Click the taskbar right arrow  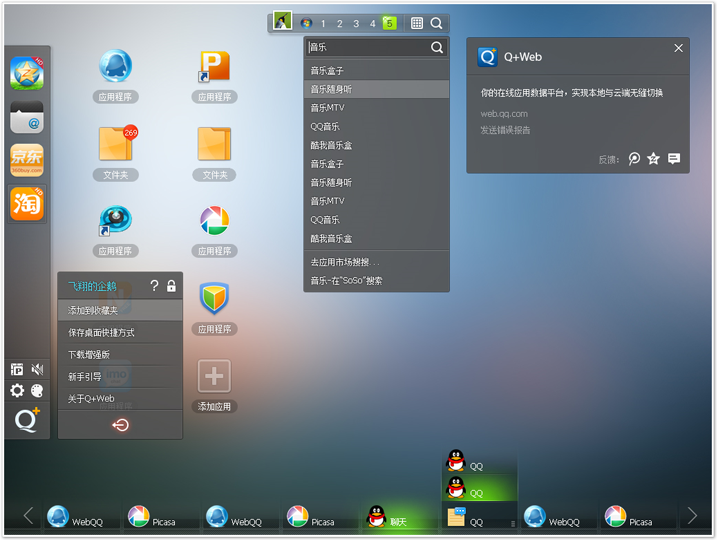[692, 516]
